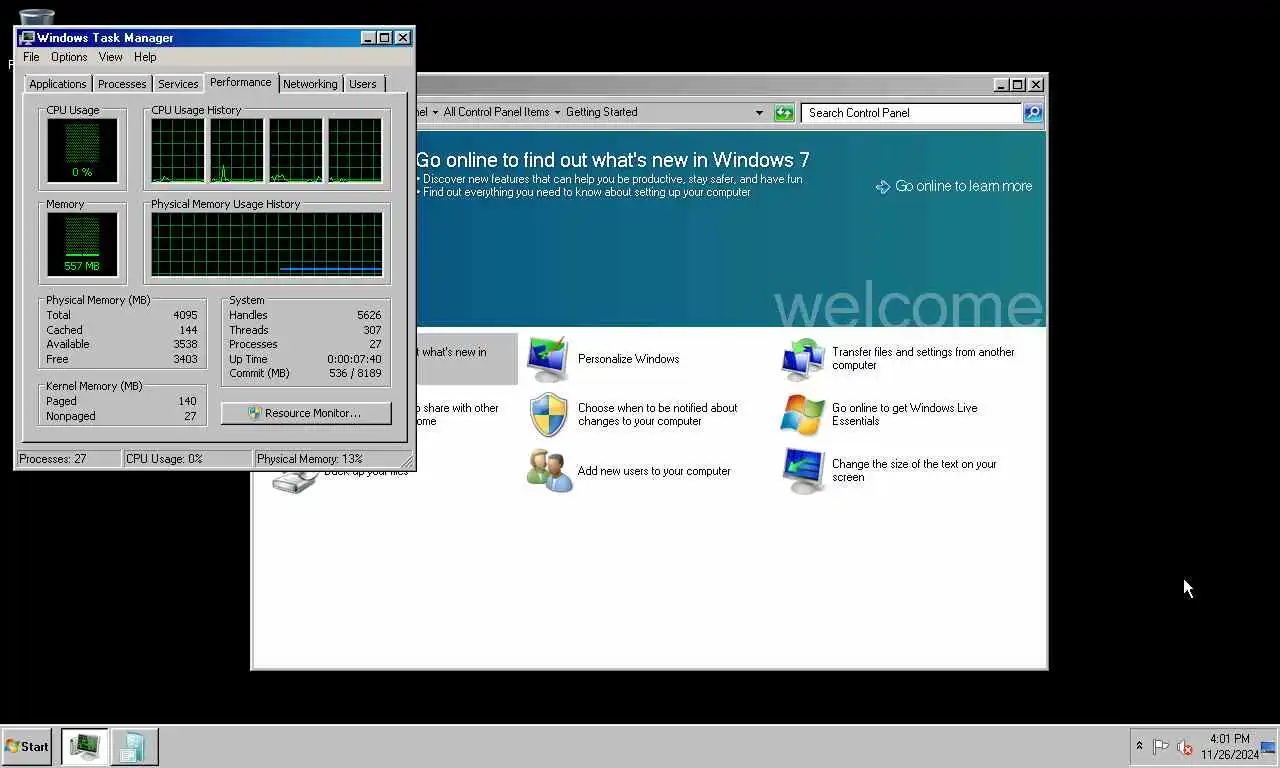The height and width of the screenshot is (768, 1280).
Task: Click the User Account Control shield icon
Action: tap(548, 415)
